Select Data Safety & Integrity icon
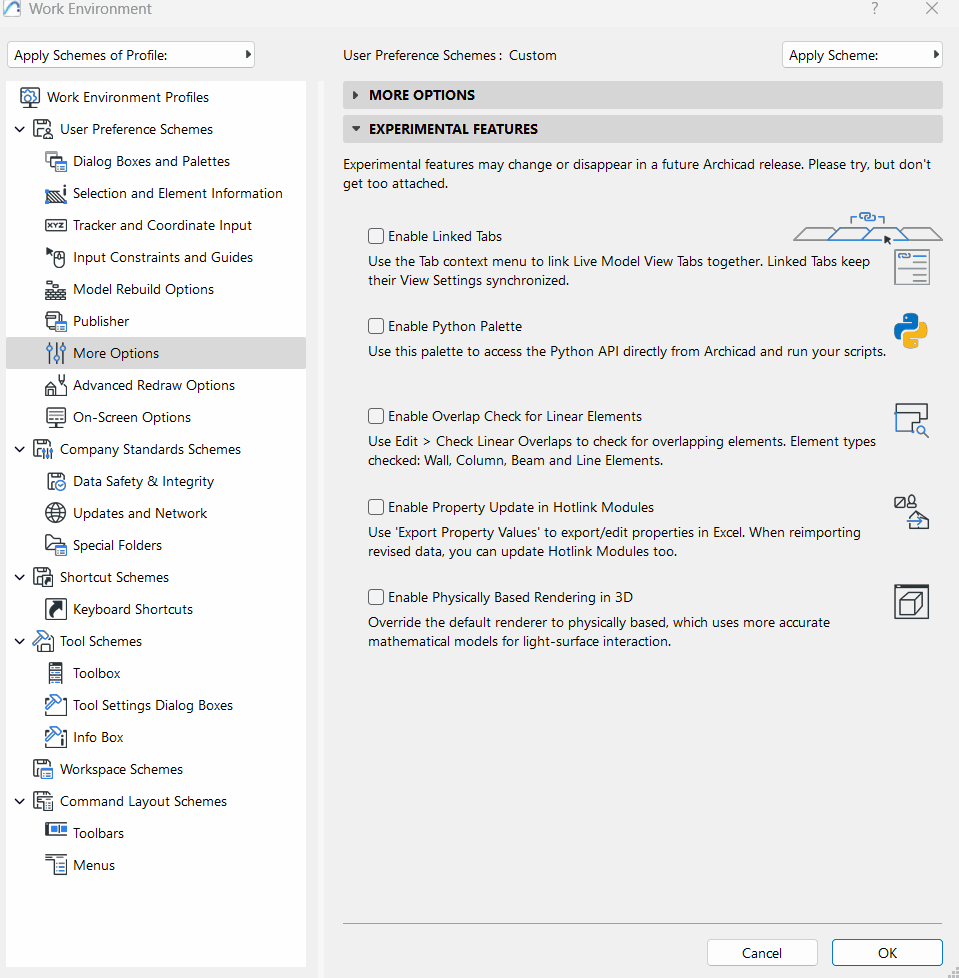Image resolution: width=959 pixels, height=978 pixels. coord(55,482)
